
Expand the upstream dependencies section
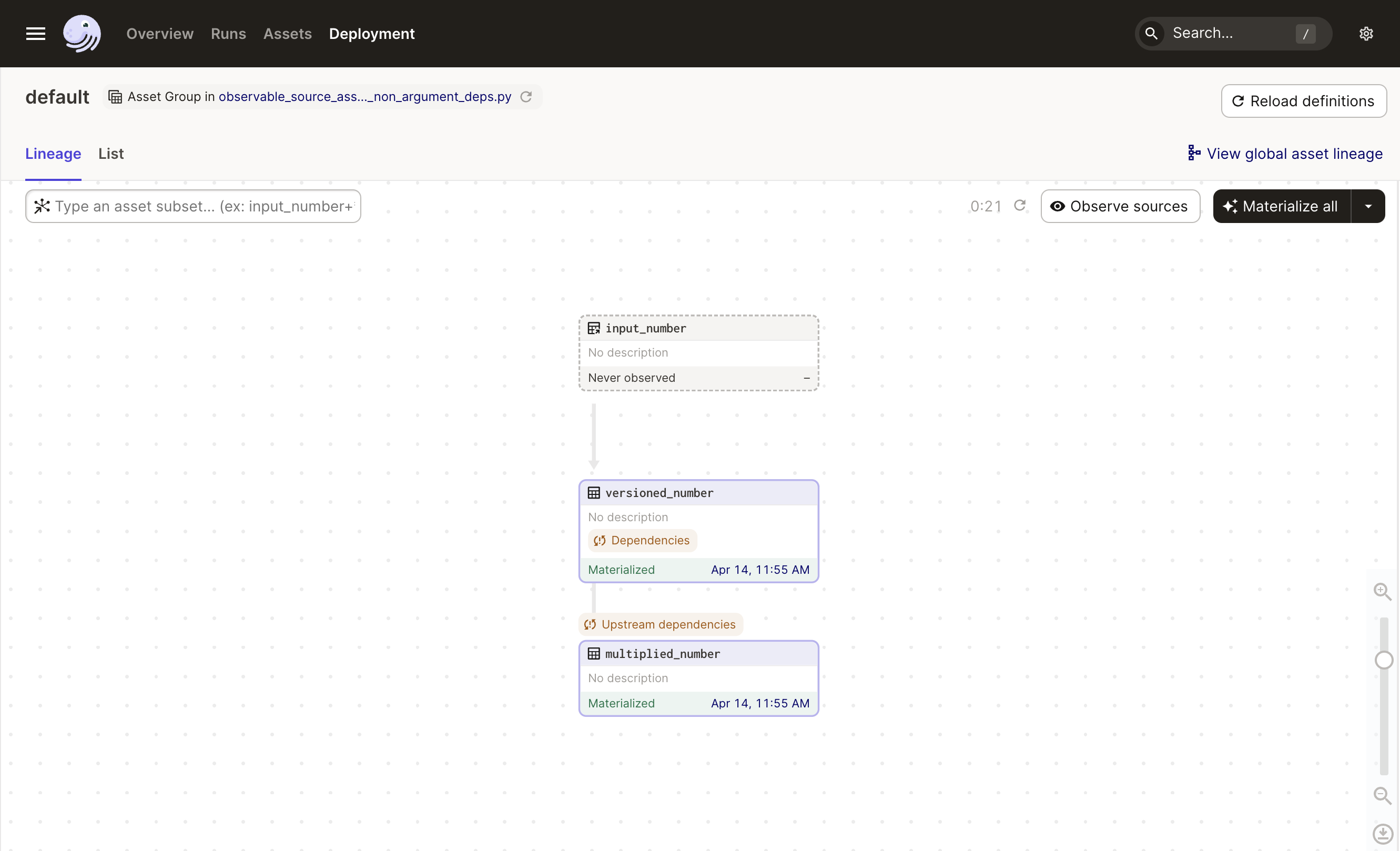[x=661, y=624]
